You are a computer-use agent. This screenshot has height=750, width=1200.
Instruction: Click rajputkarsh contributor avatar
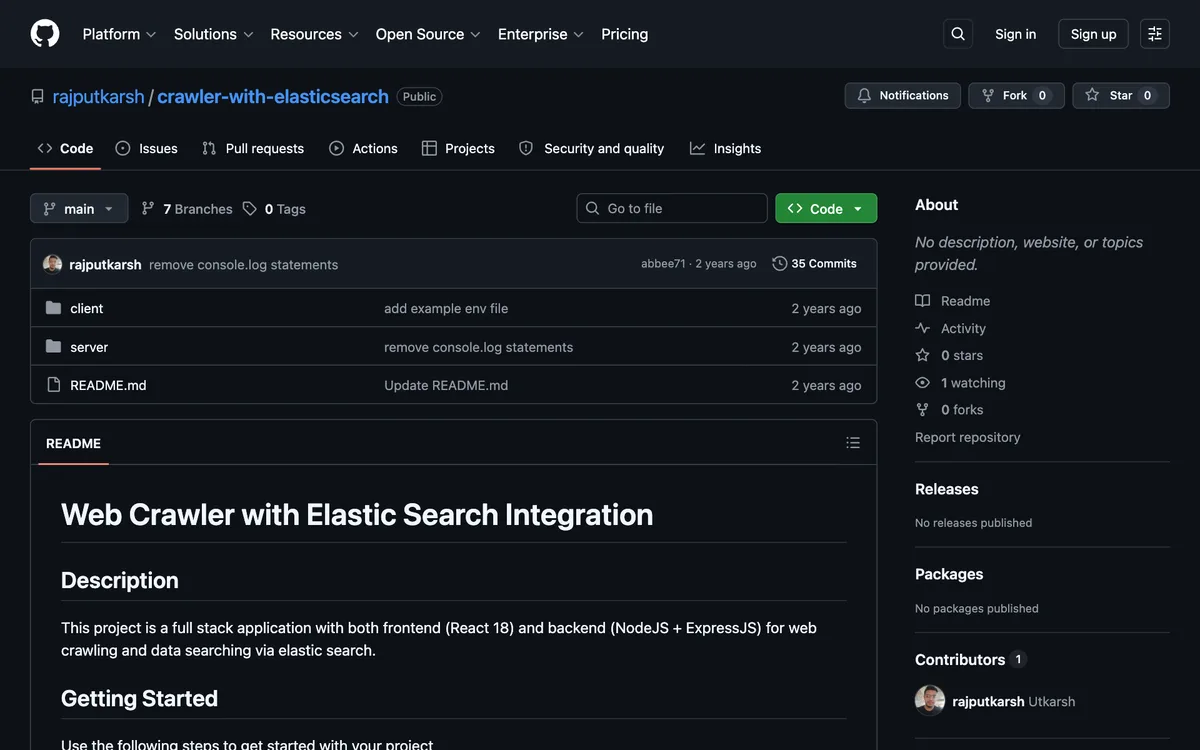(x=930, y=701)
